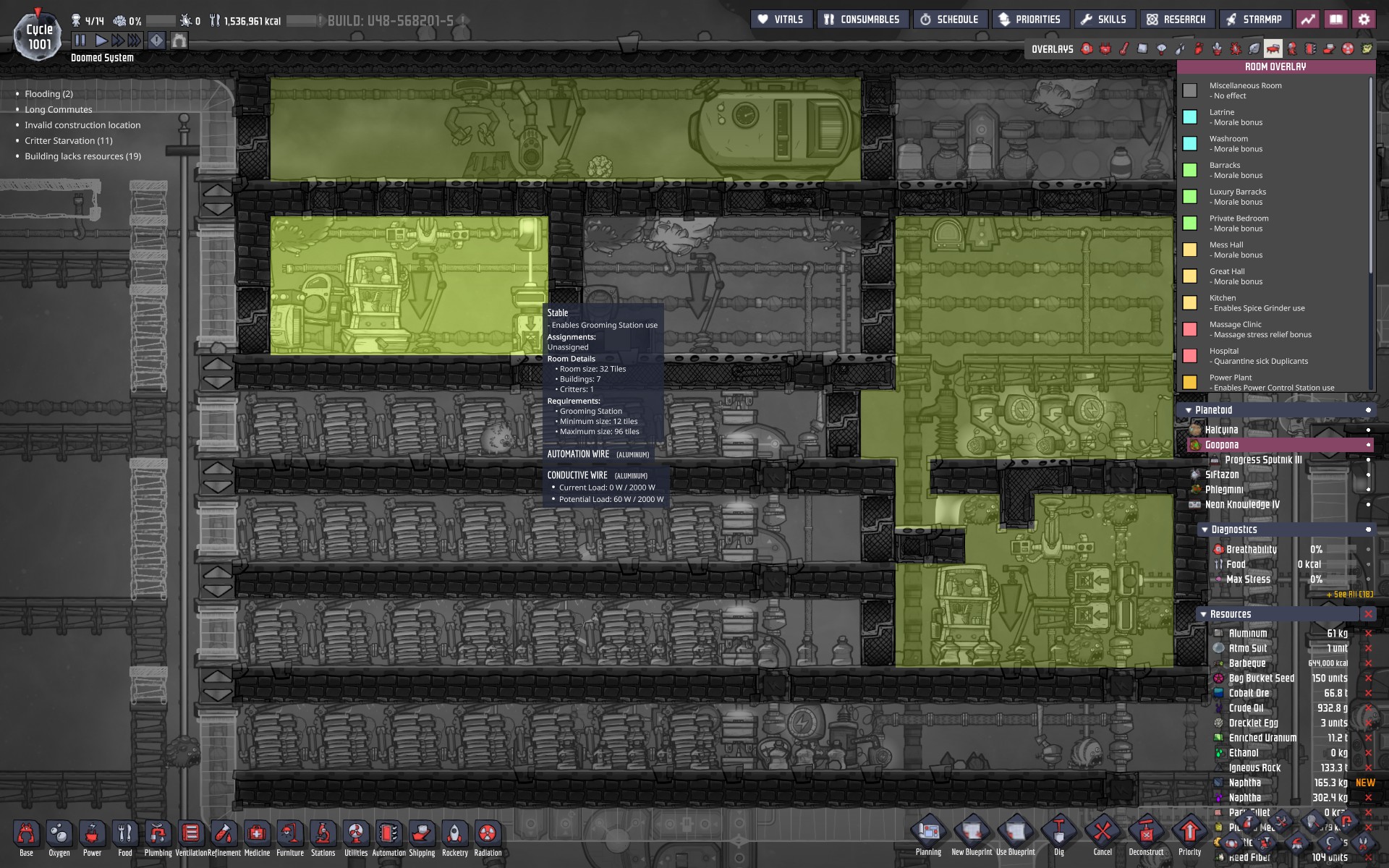Collapse the Resources panel
Image resolution: width=1389 pixels, height=868 pixels.
click(x=1203, y=614)
